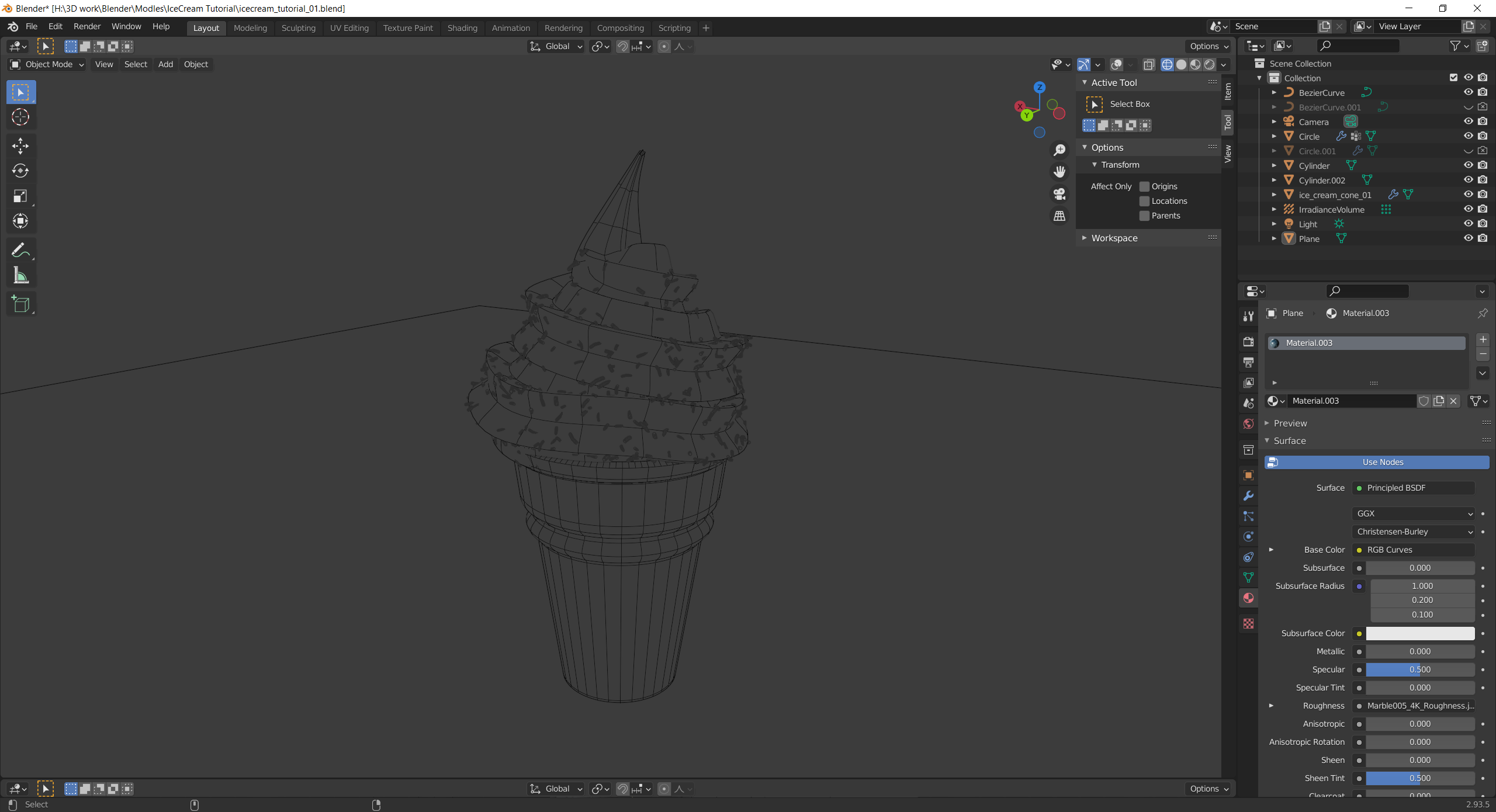This screenshot has height=812, width=1496.
Task: Switch to rendered viewport shading
Action: [x=1209, y=65]
